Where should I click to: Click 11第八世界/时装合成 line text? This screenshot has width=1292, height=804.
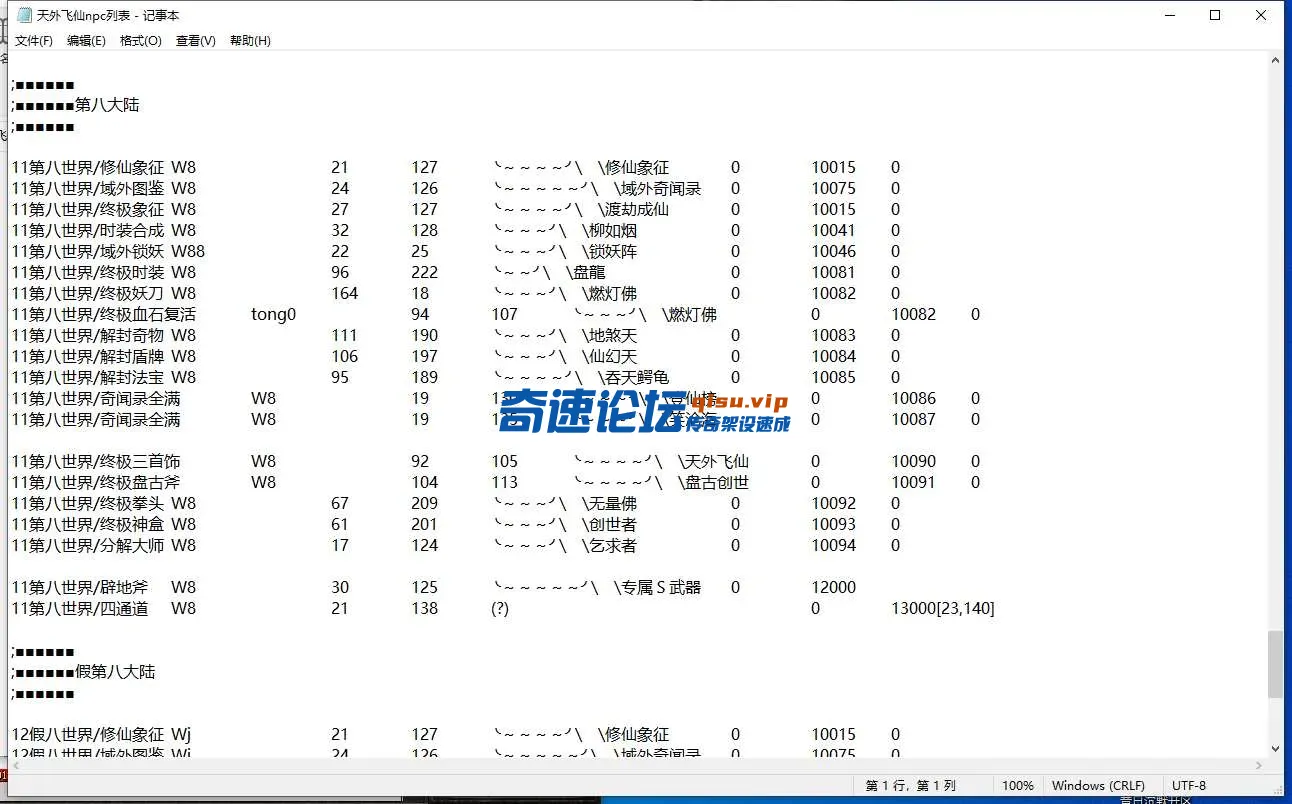tap(88, 231)
